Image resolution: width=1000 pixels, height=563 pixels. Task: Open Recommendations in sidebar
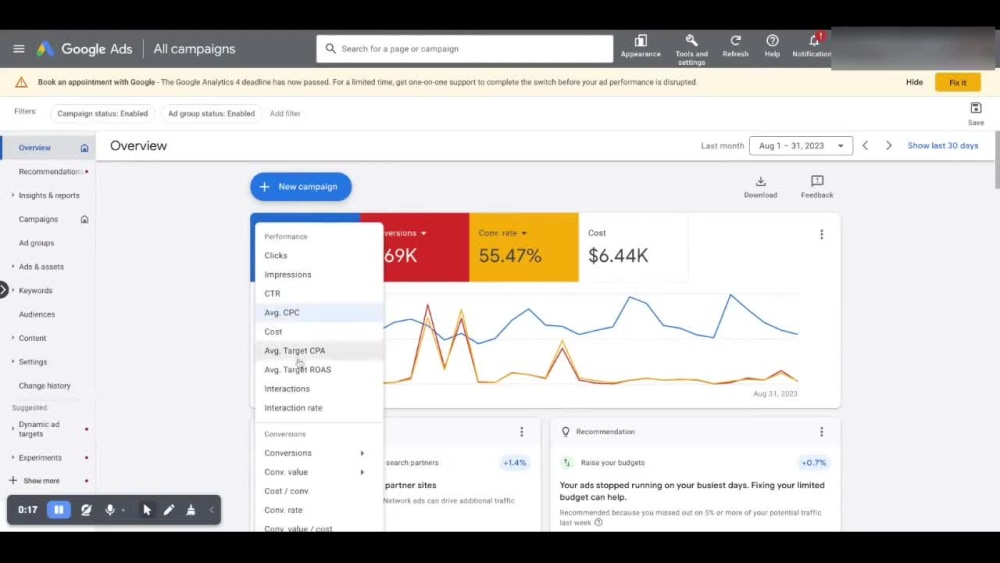coord(50,172)
